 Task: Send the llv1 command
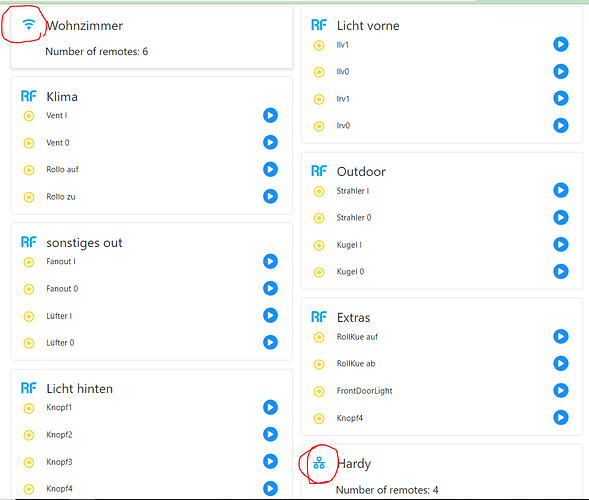pos(561,44)
